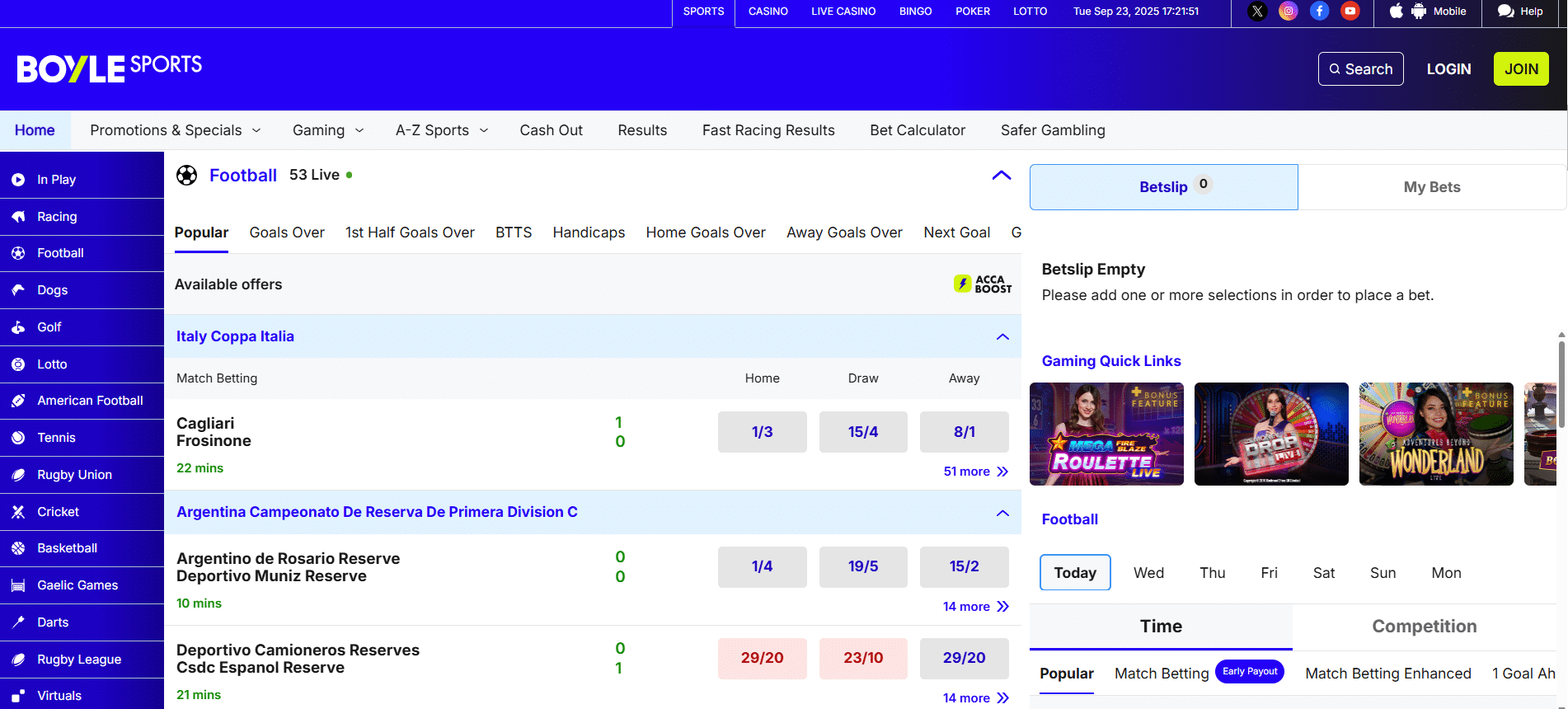
Task: Click the Dogs greyhound icon in sidebar
Action: point(18,290)
